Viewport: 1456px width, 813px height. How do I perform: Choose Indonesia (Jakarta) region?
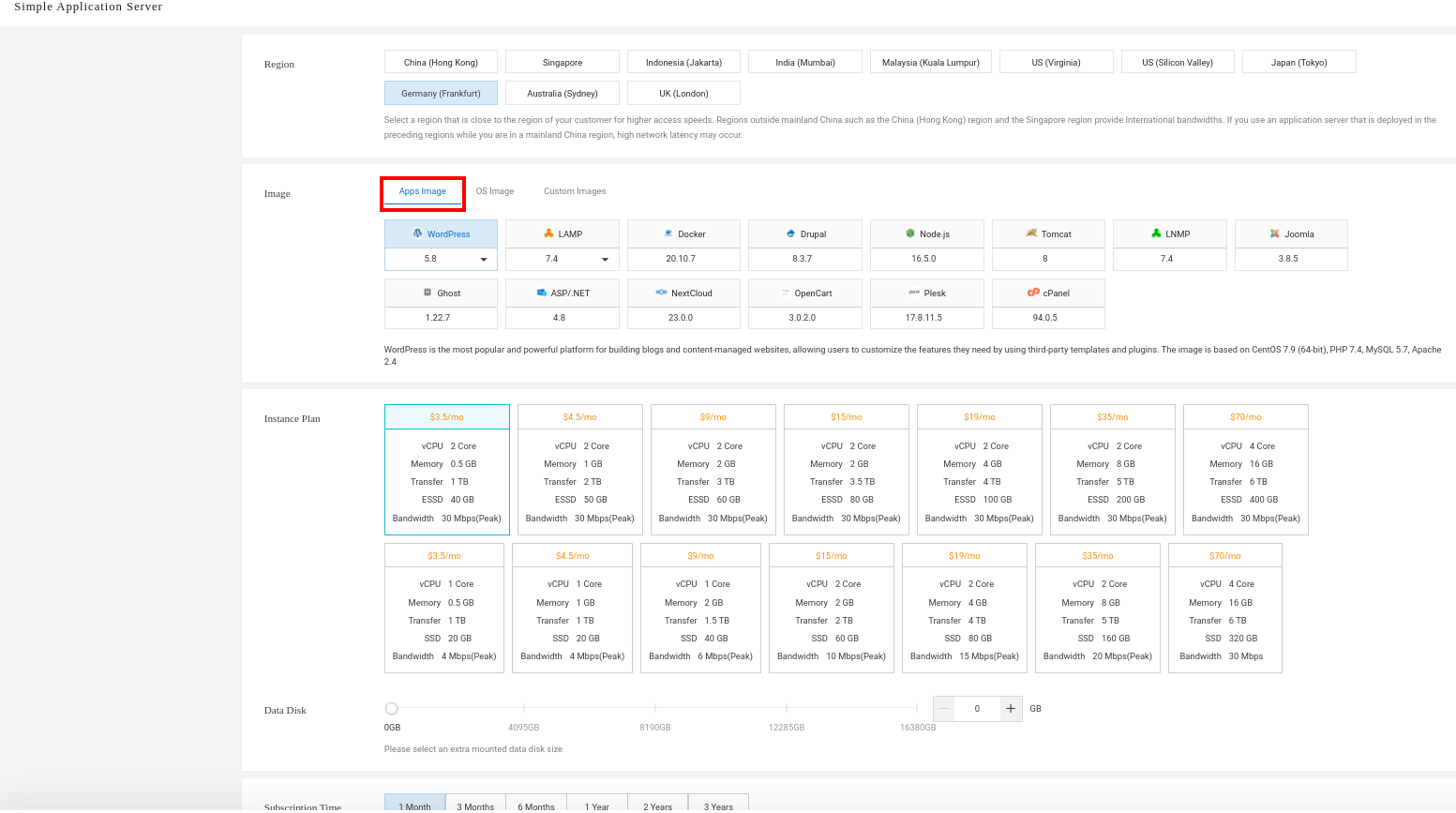coord(683,62)
